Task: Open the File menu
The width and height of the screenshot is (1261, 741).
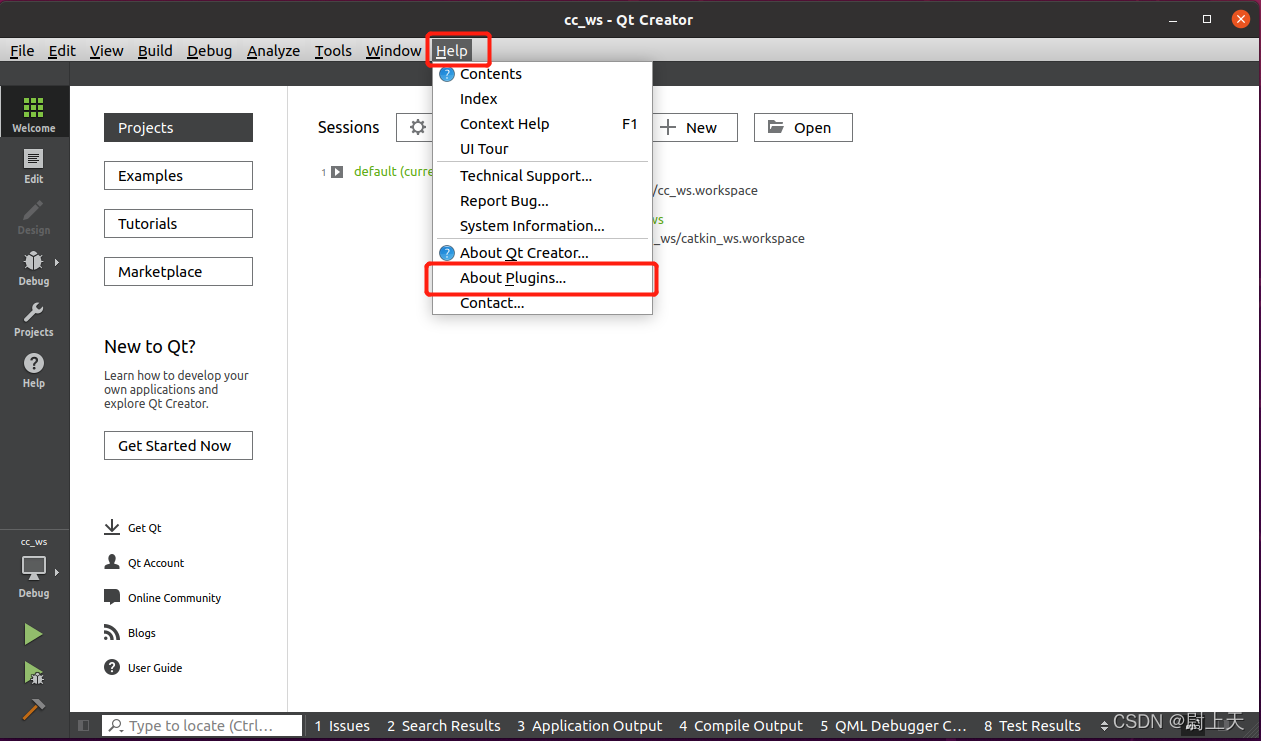Action: pyautogui.click(x=22, y=50)
